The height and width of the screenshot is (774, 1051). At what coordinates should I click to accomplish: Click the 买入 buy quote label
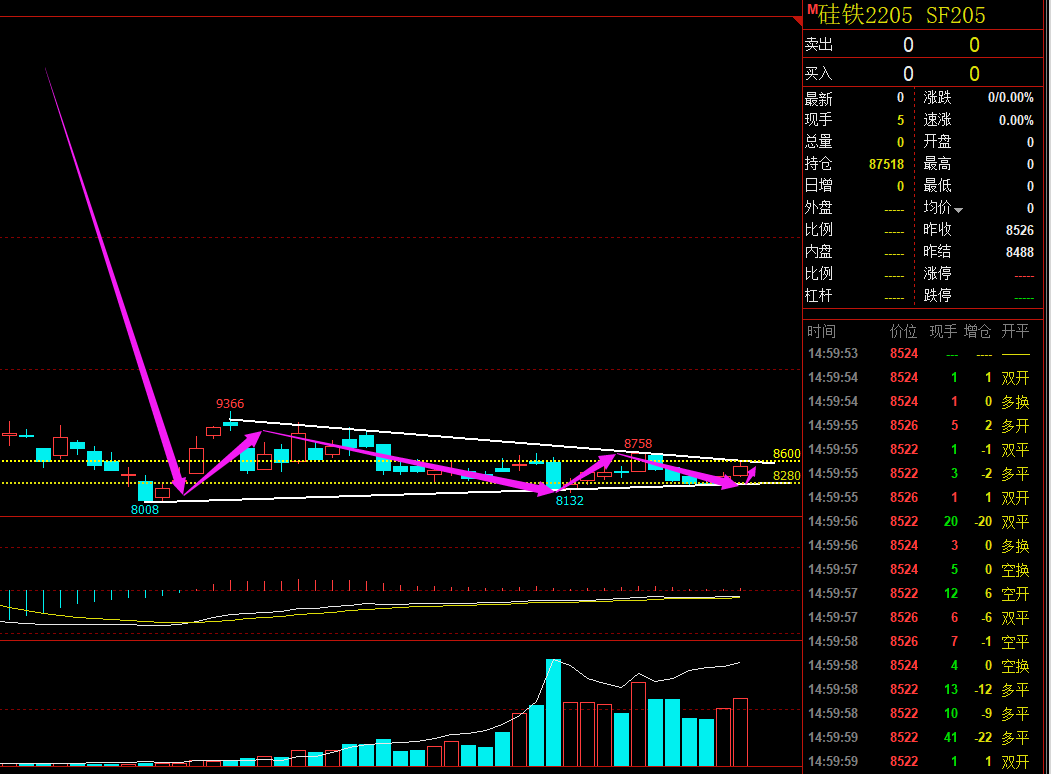pyautogui.click(x=818, y=73)
